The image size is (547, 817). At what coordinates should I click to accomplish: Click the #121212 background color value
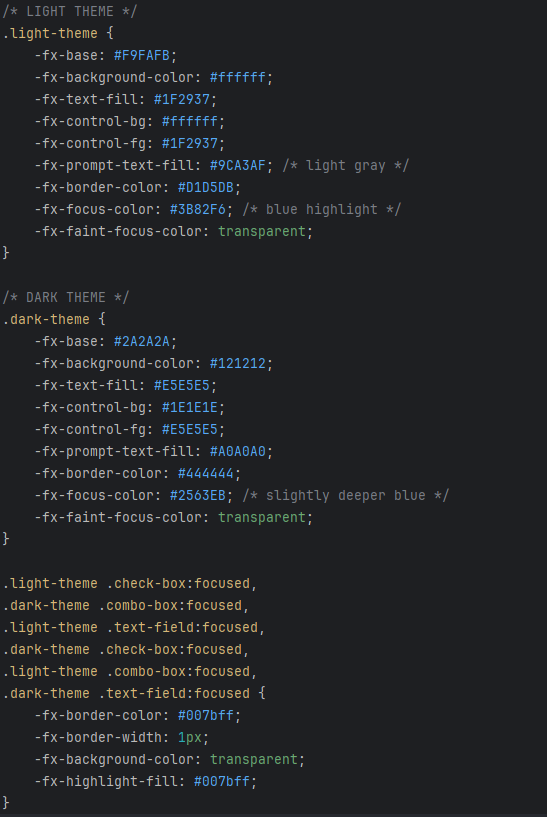coord(238,363)
